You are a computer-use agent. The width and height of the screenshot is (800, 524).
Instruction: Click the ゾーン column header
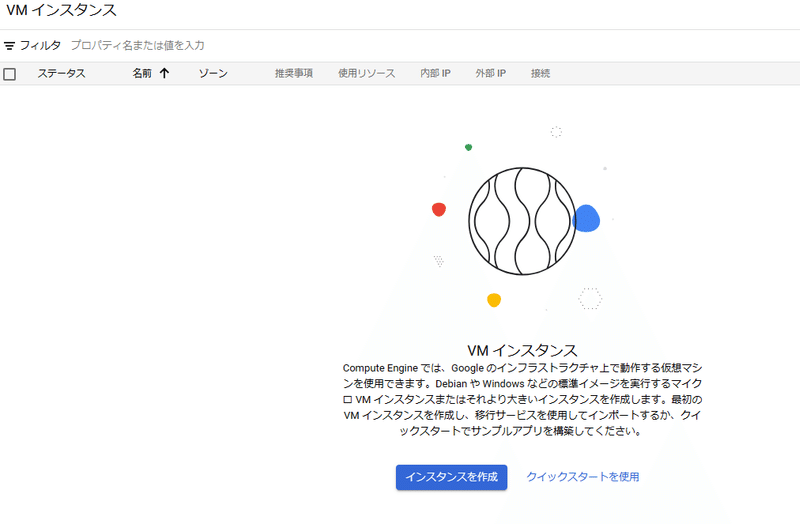(x=213, y=73)
